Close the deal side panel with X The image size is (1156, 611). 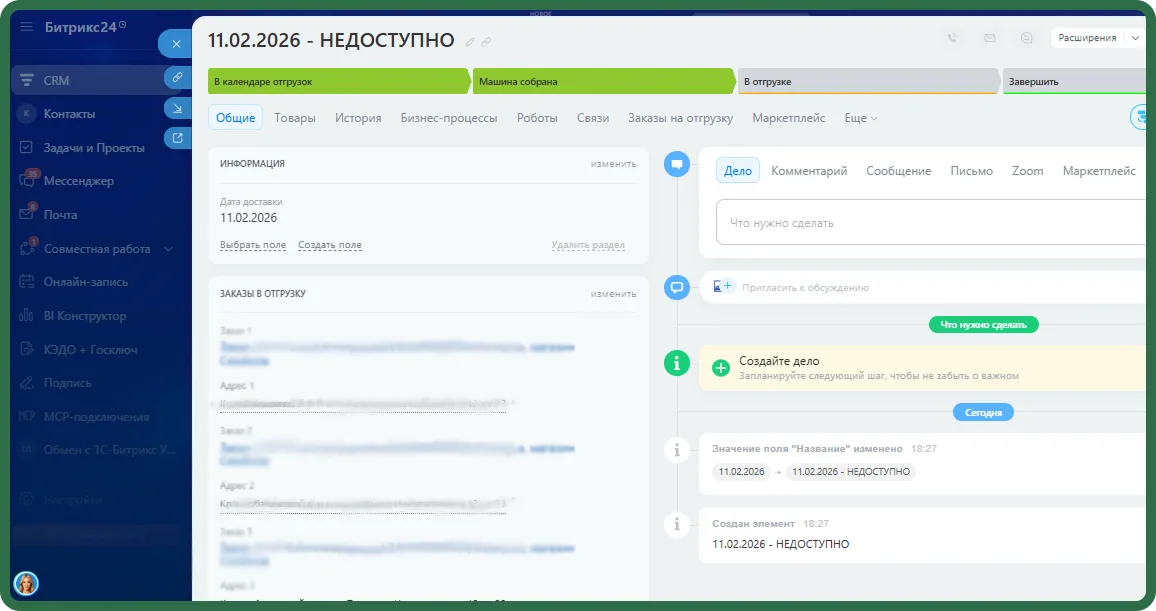point(175,44)
